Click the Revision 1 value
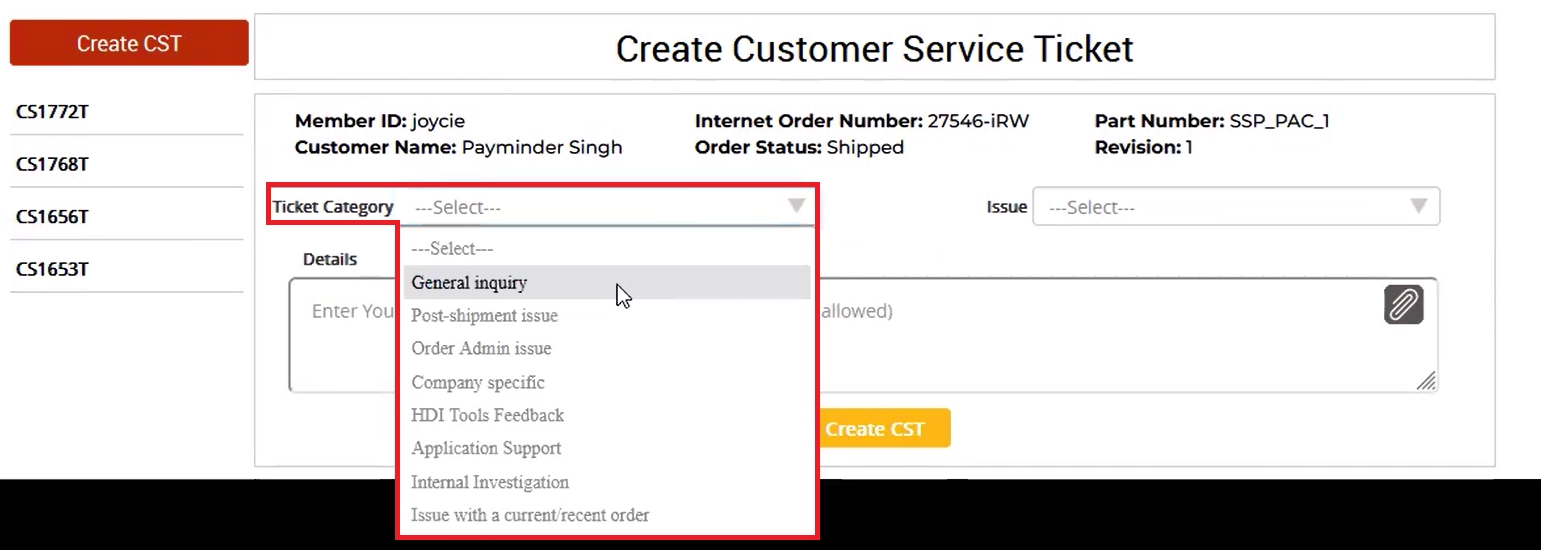Image resolution: width=1541 pixels, height=550 pixels. click(x=1189, y=147)
